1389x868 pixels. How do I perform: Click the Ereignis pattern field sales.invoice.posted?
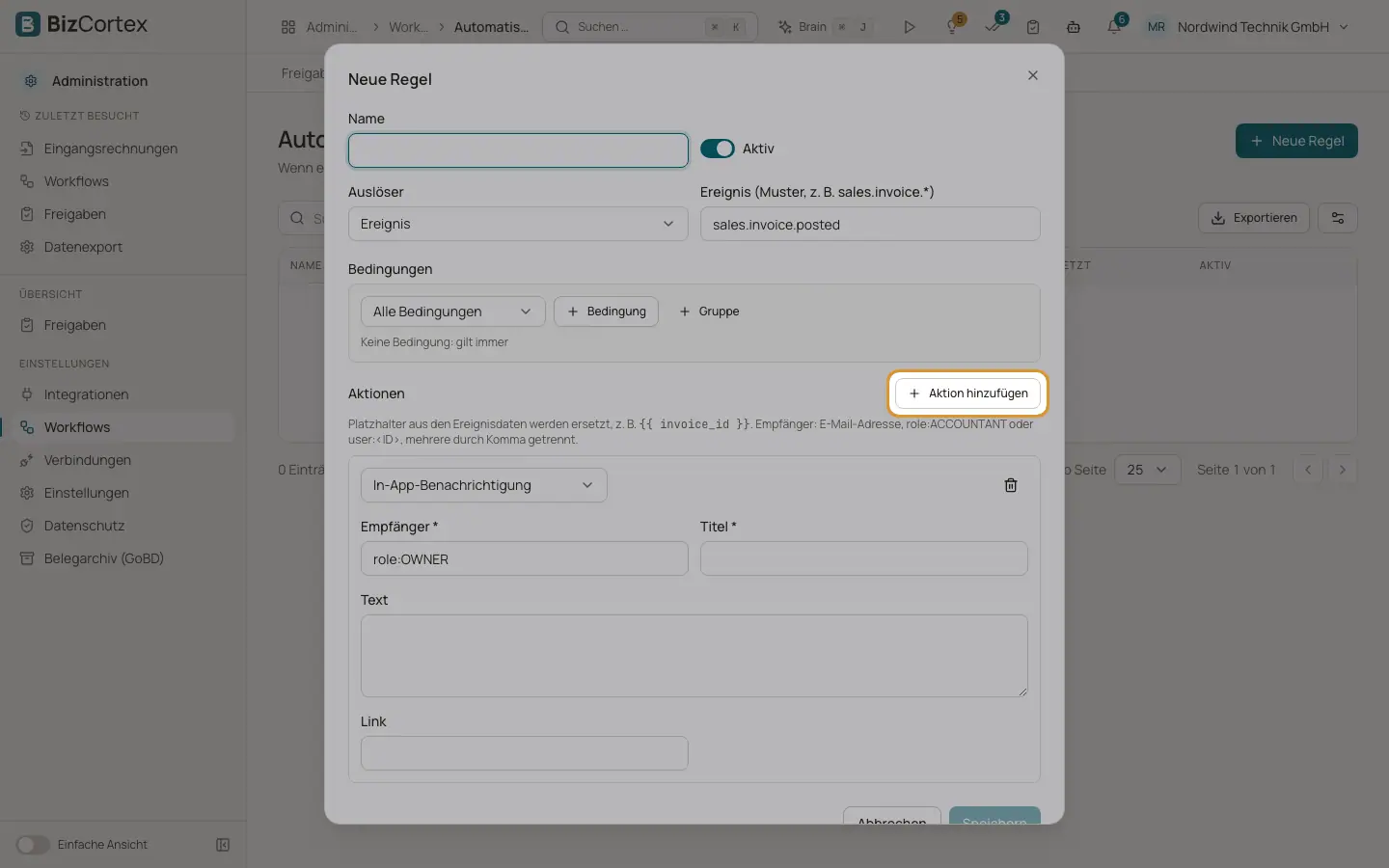pyautogui.click(x=870, y=224)
